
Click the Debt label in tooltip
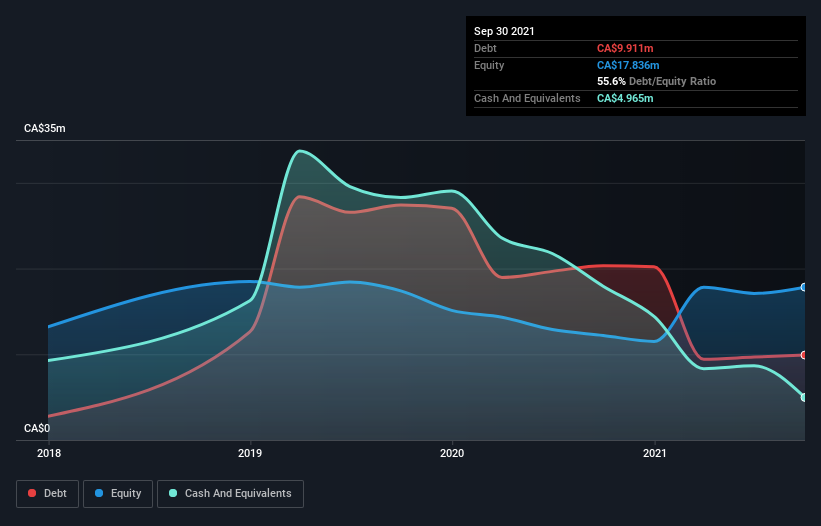pos(485,48)
